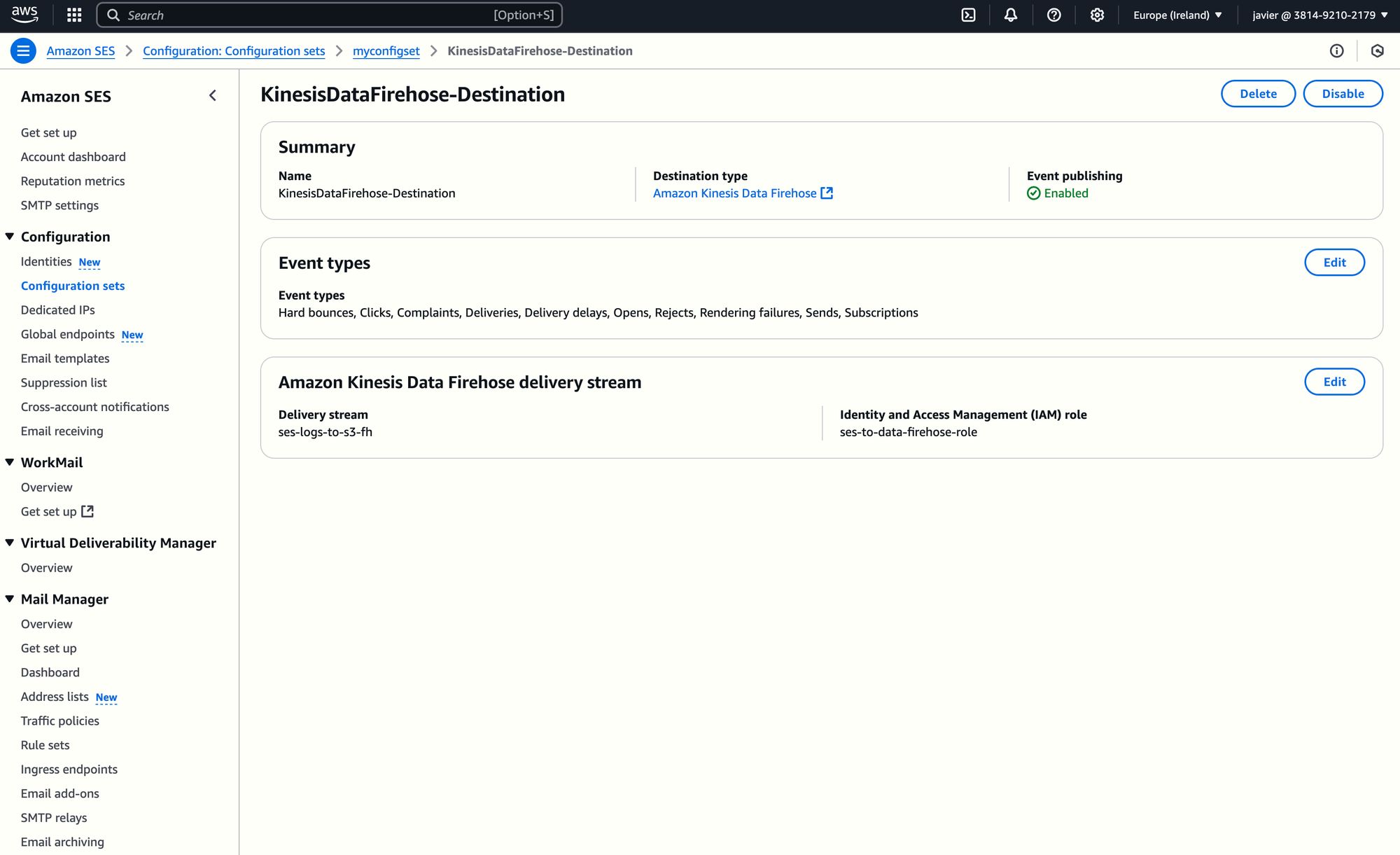Screen dimensions: 1400x855
Task: Open AWS CloudShell terminal icon
Action: [x=968, y=15]
